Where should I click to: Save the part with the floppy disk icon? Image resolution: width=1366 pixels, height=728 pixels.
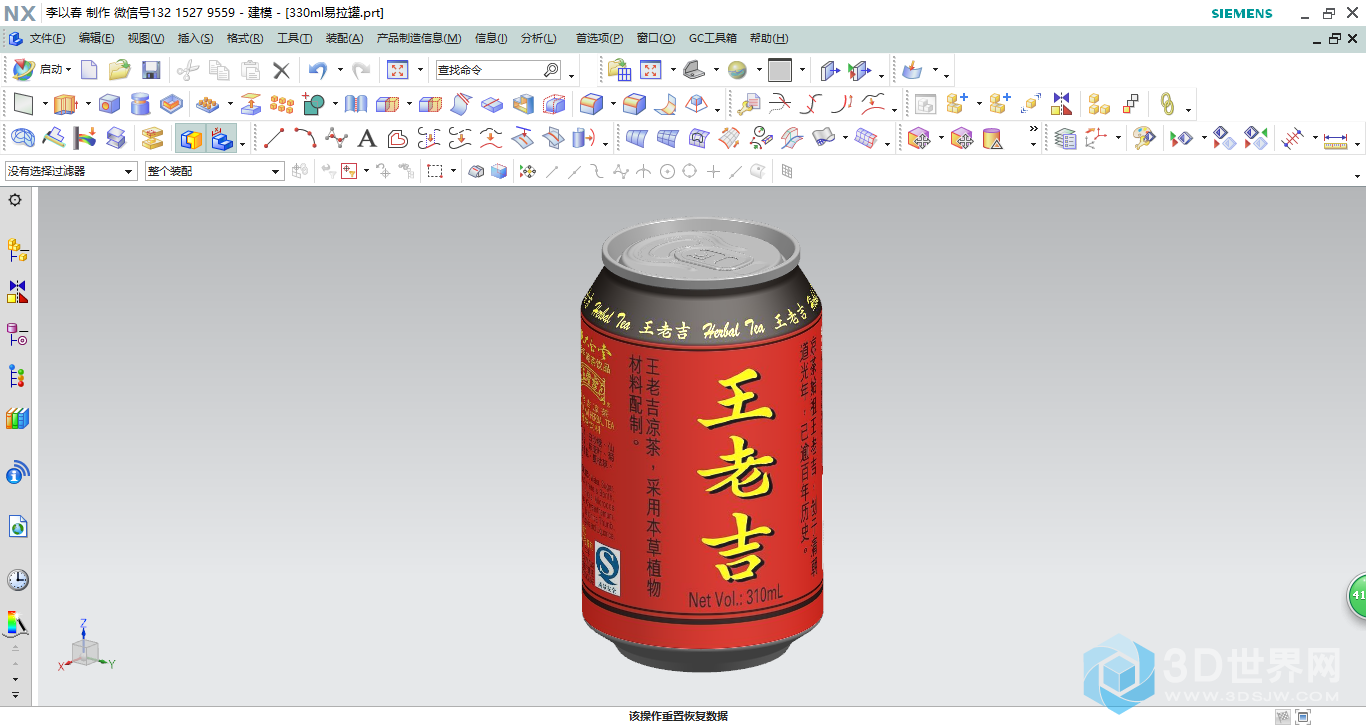[151, 70]
